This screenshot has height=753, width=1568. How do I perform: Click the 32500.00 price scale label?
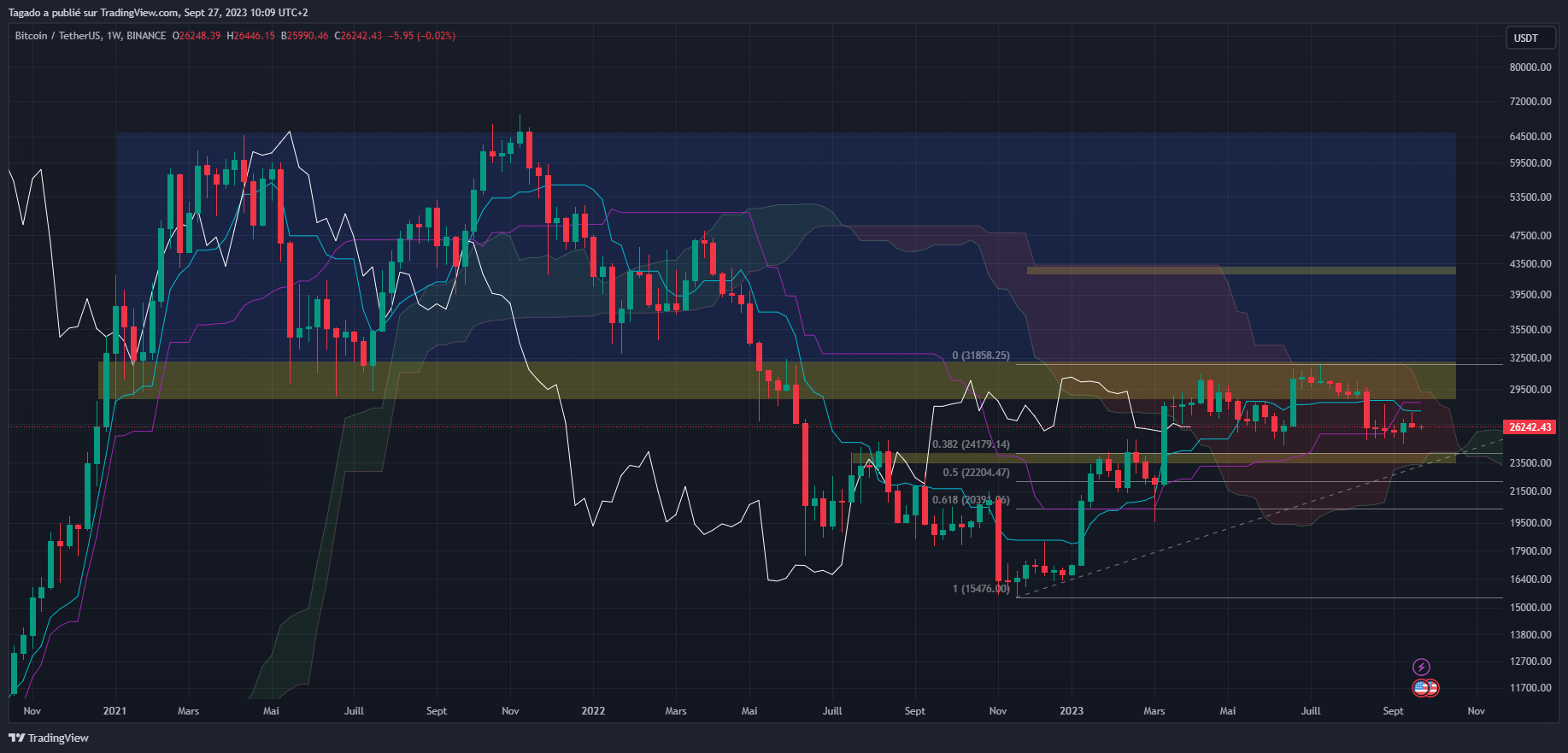1530,358
